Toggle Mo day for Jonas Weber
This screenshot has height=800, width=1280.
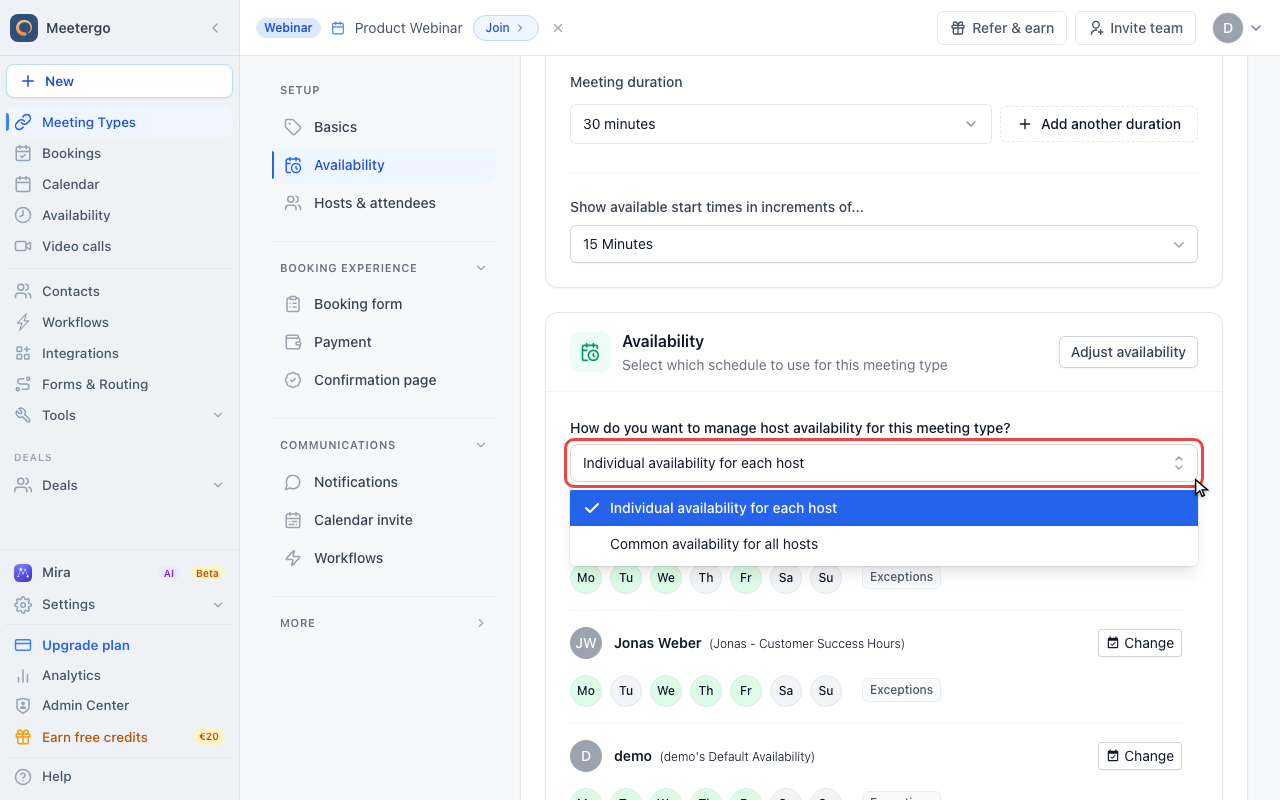(x=586, y=691)
